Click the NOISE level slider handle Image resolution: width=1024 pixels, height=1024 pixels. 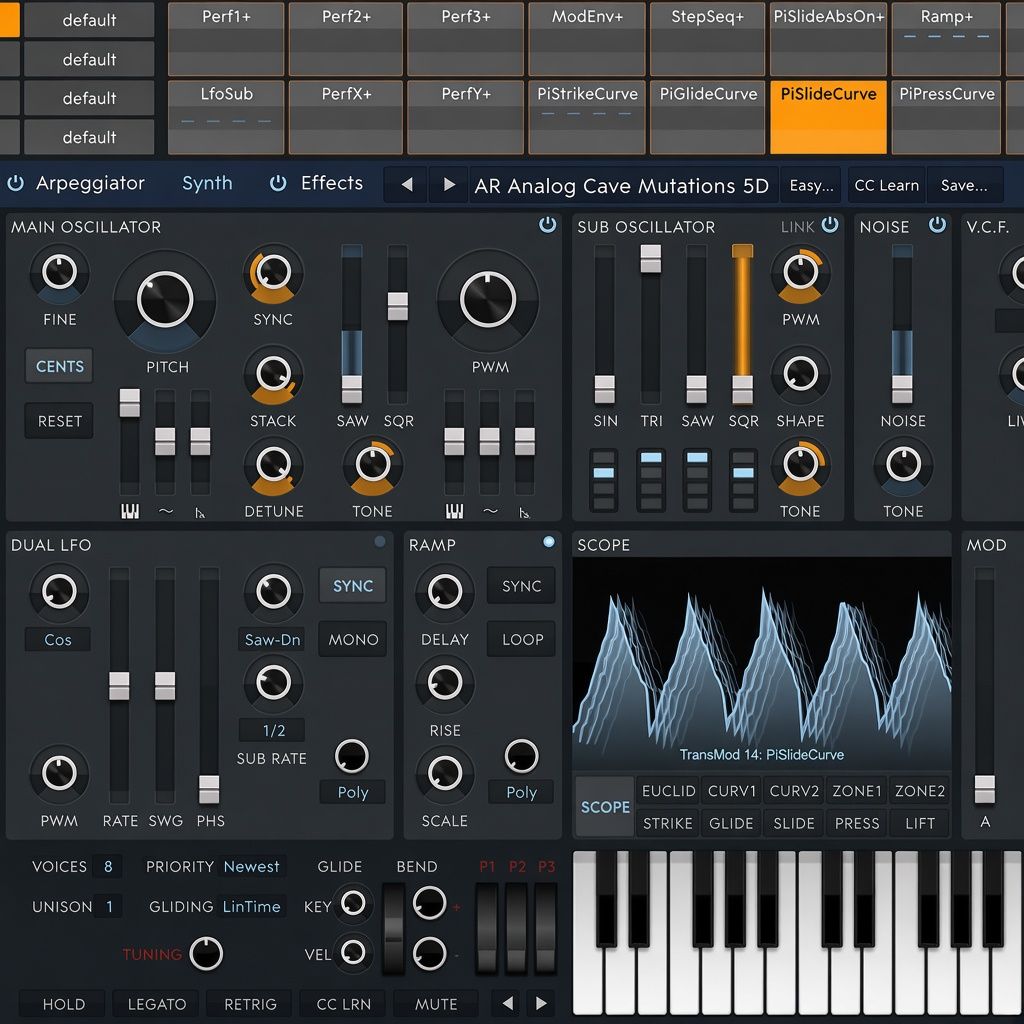click(903, 389)
